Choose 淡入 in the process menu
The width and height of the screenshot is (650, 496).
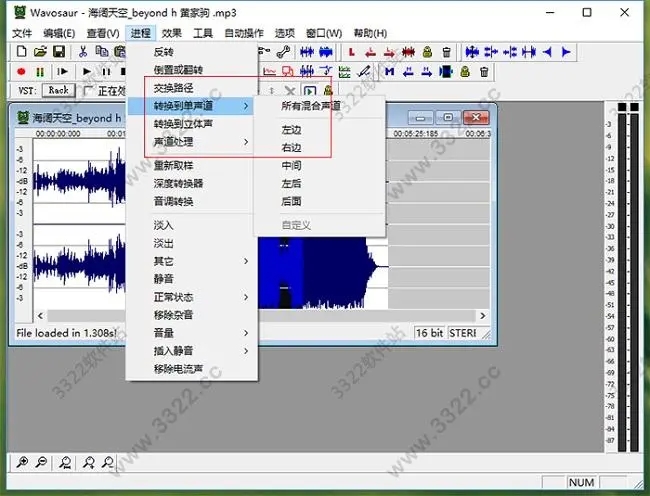coord(163,225)
